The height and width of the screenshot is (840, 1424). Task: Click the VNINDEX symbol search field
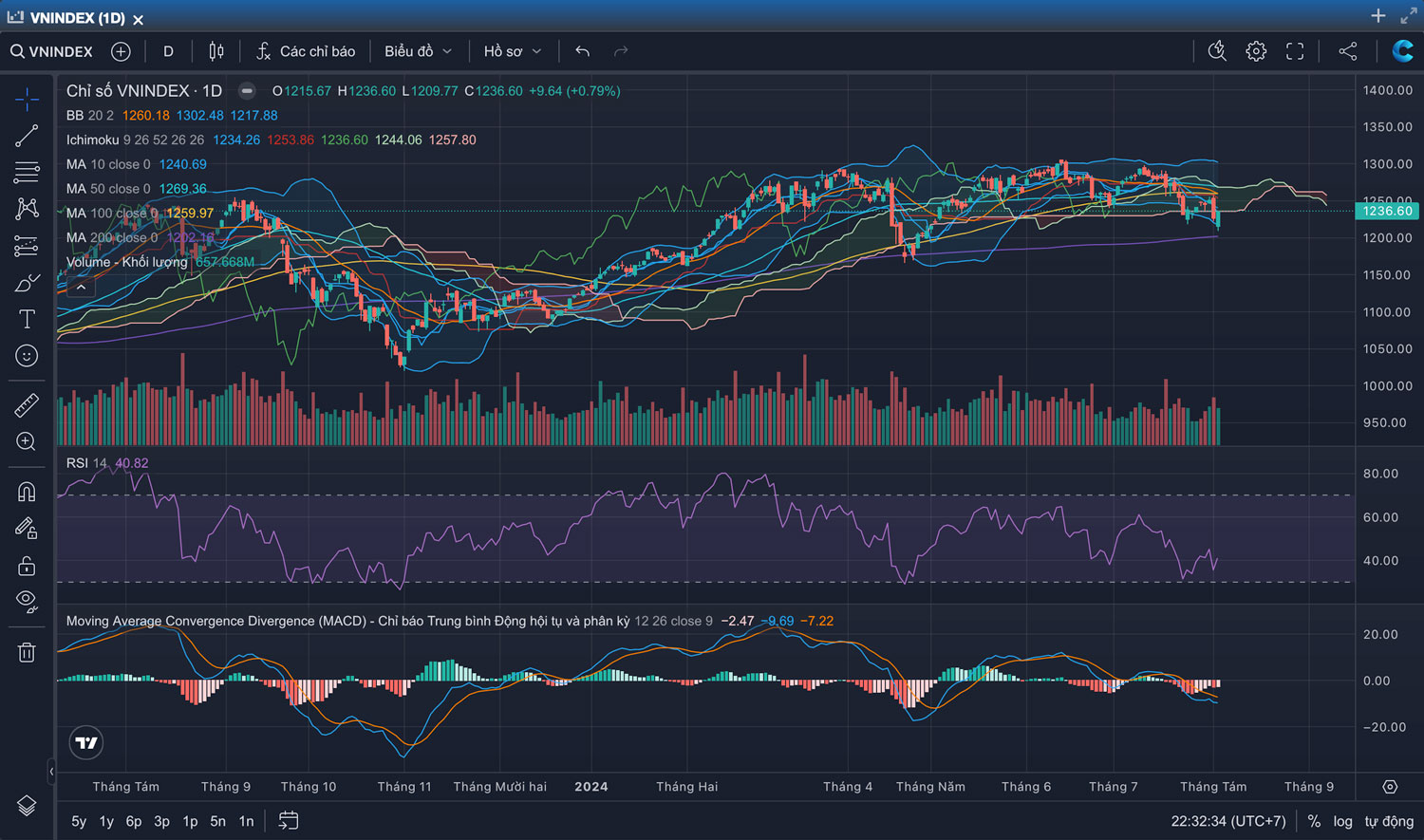pos(52,51)
